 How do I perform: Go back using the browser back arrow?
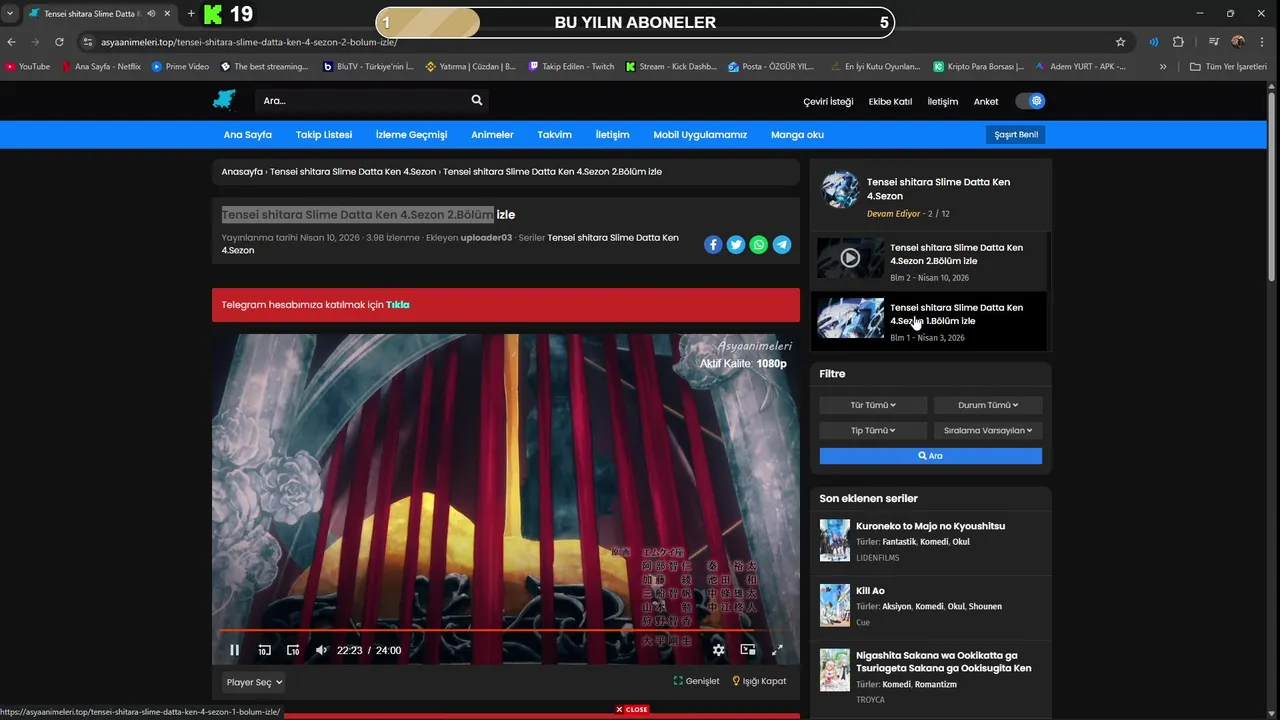coord(12,42)
